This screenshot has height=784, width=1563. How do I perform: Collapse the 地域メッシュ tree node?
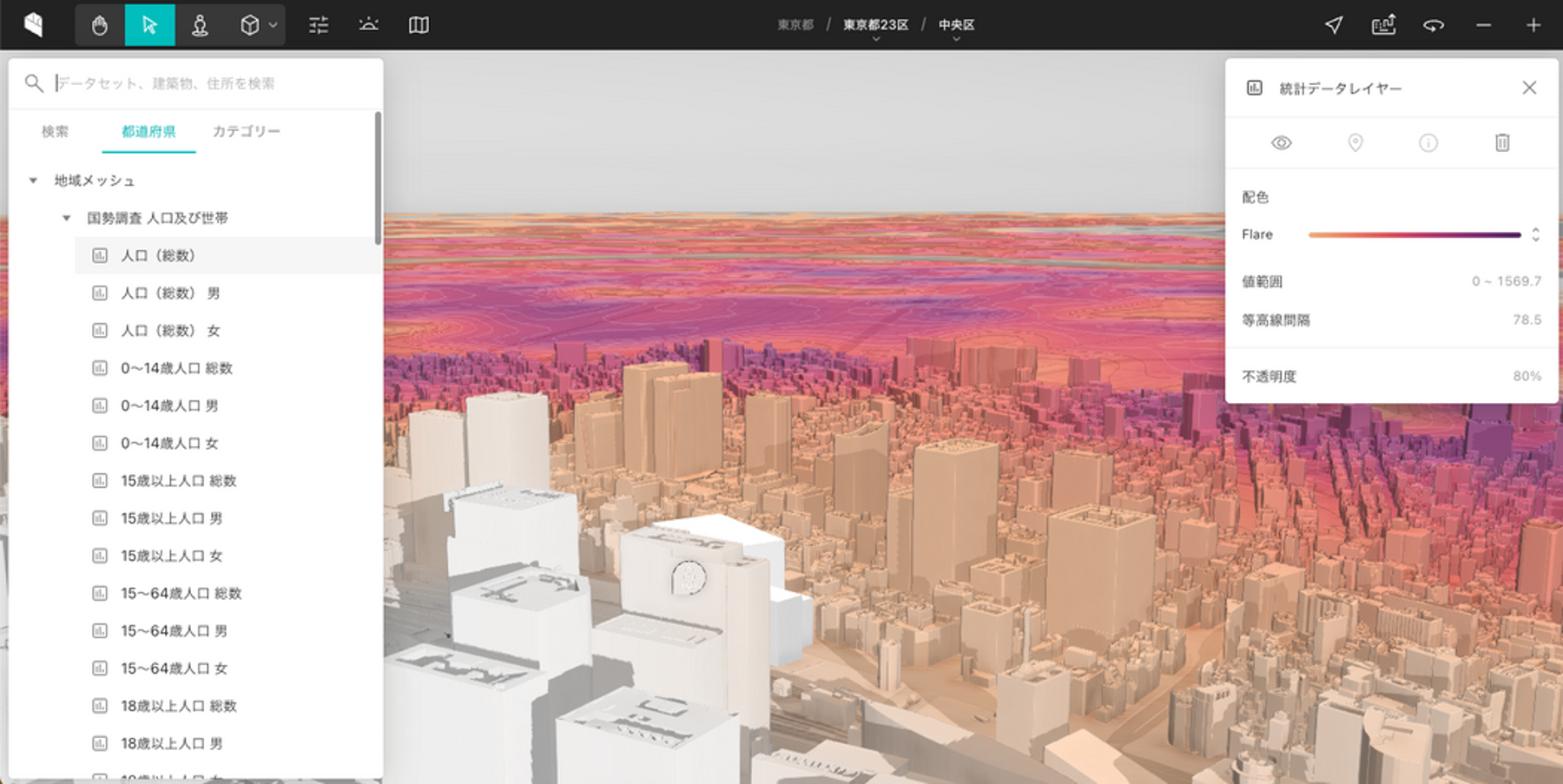point(33,181)
